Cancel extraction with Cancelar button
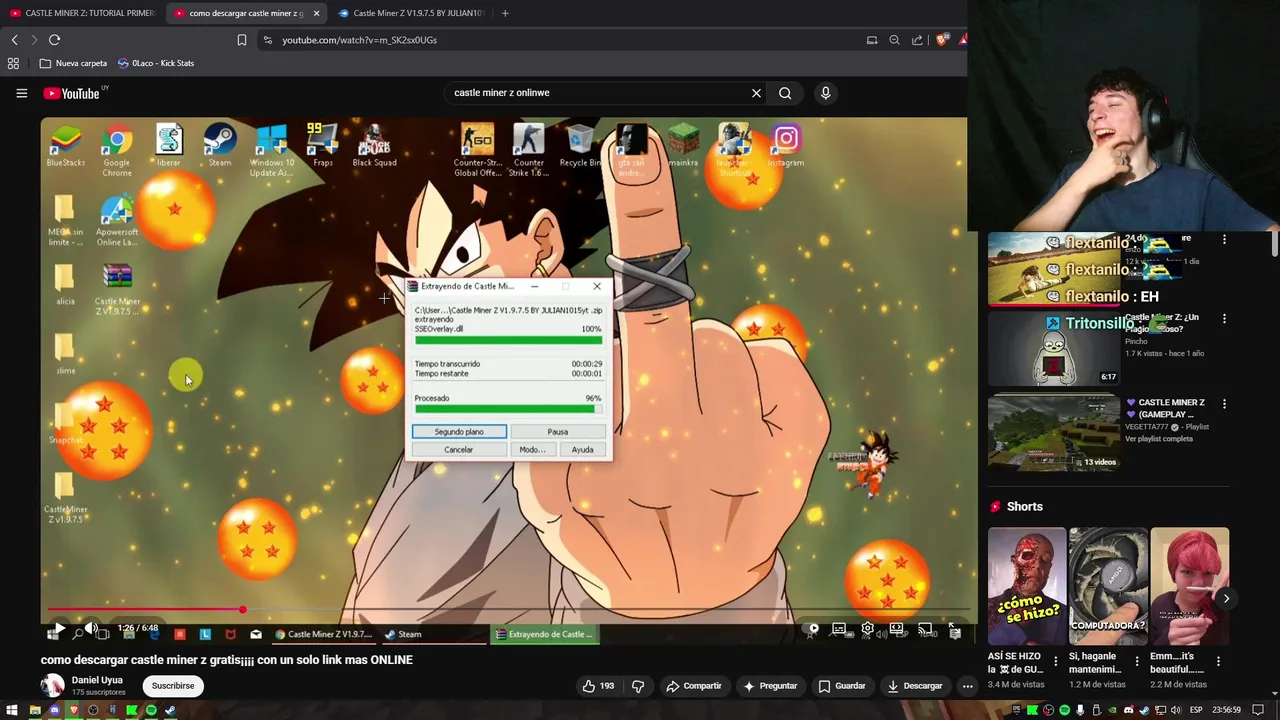This screenshot has height=720, width=1280. coord(459,450)
